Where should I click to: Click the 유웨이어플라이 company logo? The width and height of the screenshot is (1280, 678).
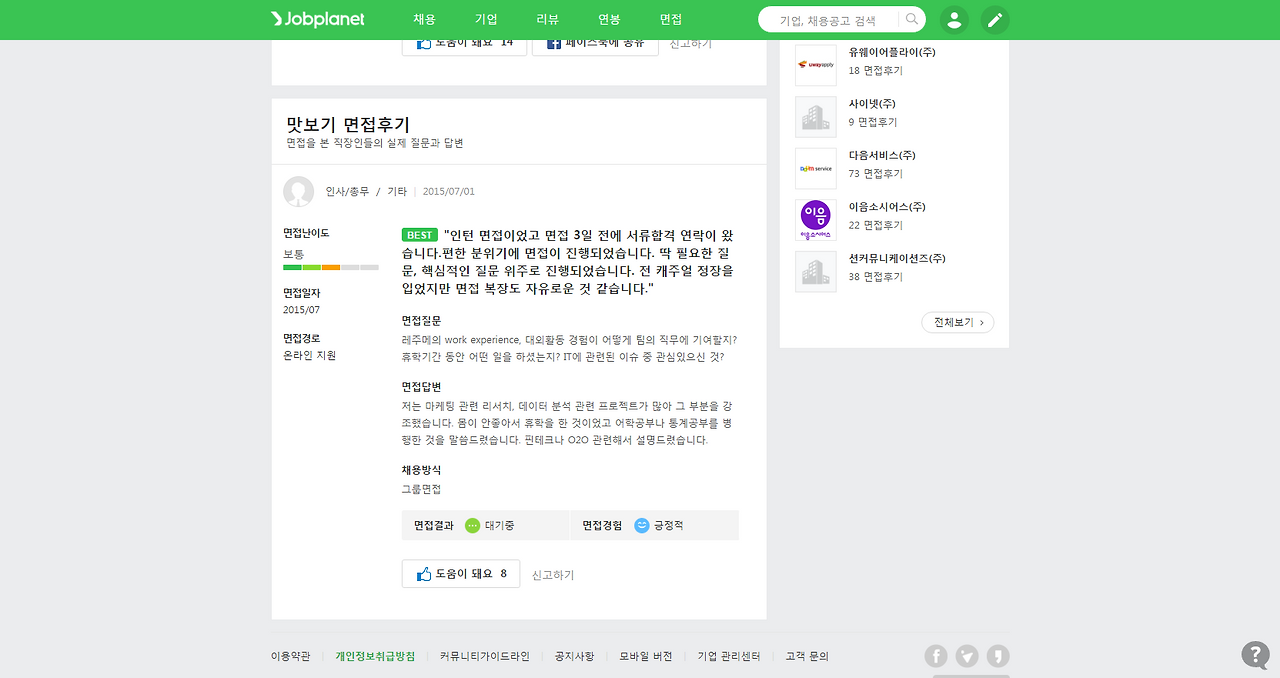point(815,64)
